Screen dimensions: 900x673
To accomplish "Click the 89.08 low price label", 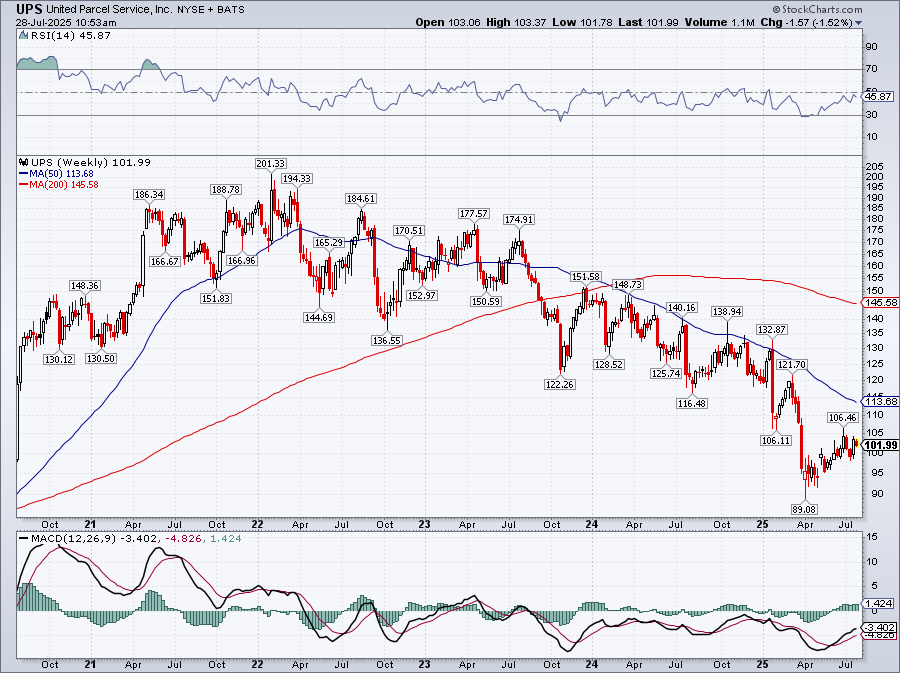I will (x=805, y=508).
